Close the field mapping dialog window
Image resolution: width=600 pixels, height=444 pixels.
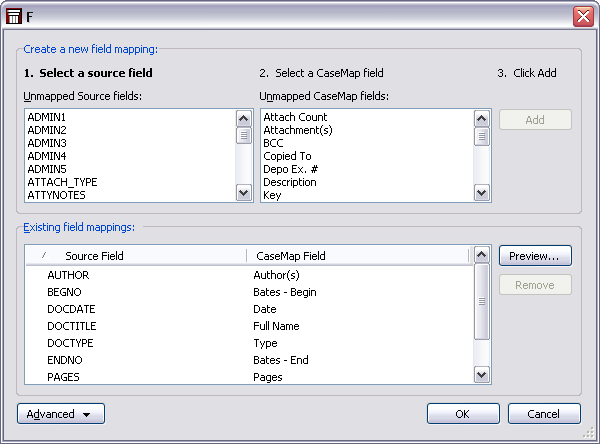pyautogui.click(x=584, y=16)
